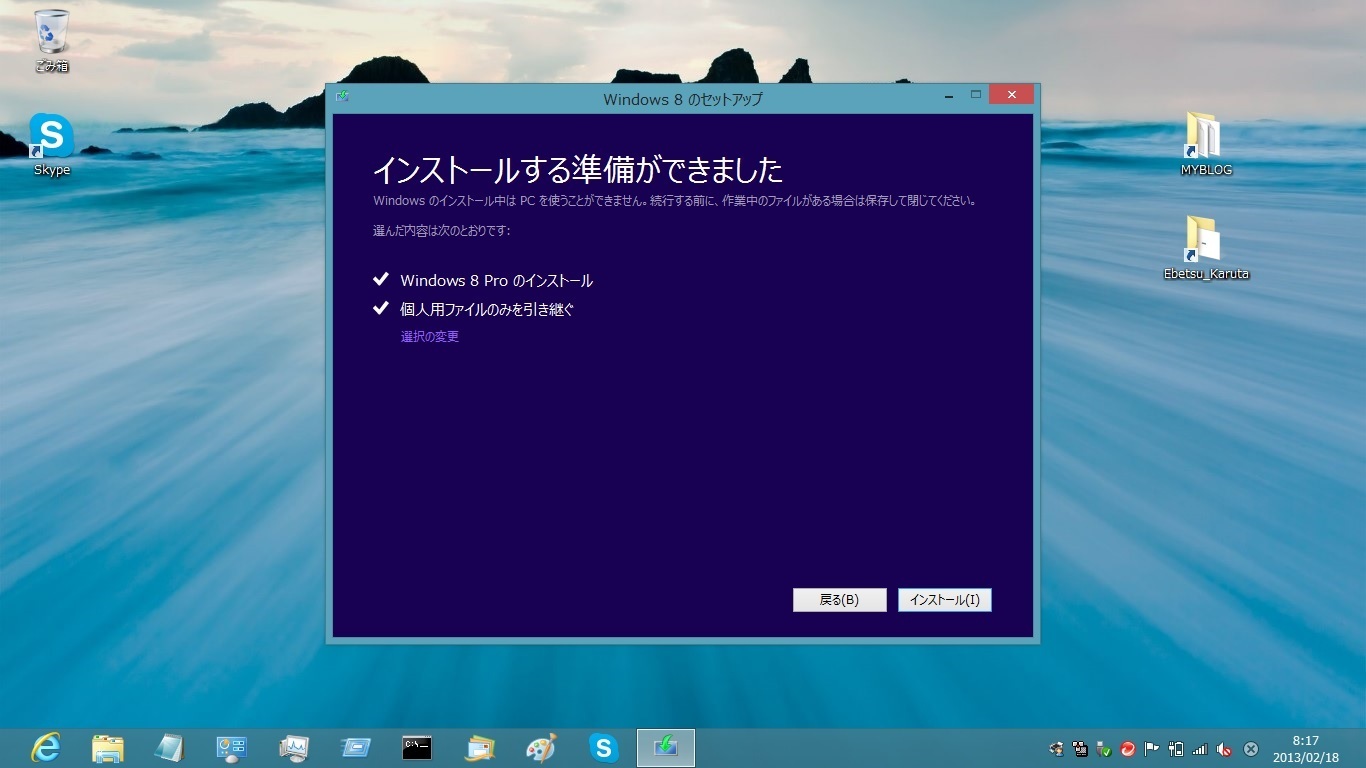Open the wireless signal network icon

coord(1200,748)
